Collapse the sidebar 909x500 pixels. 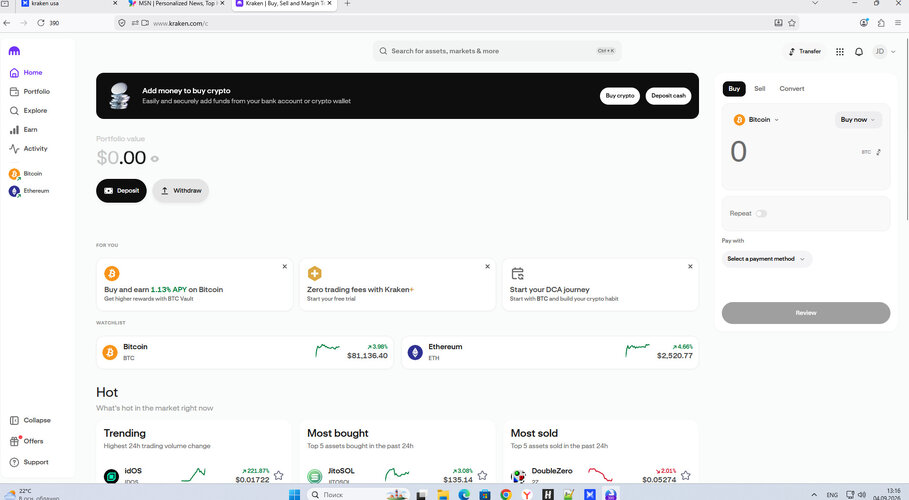point(30,421)
